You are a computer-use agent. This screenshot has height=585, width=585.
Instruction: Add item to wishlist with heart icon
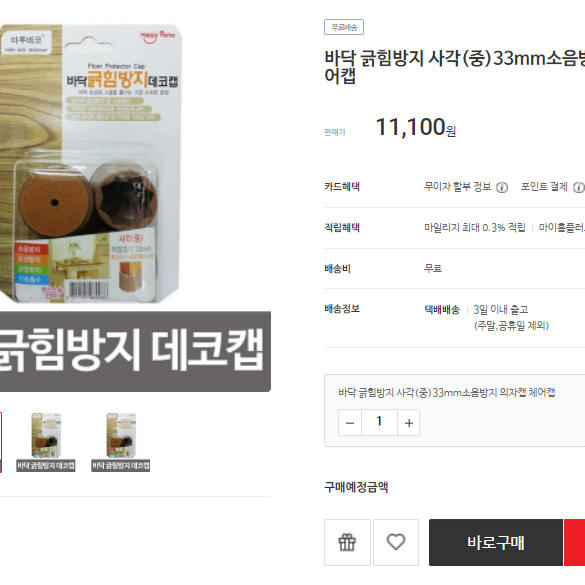point(396,542)
